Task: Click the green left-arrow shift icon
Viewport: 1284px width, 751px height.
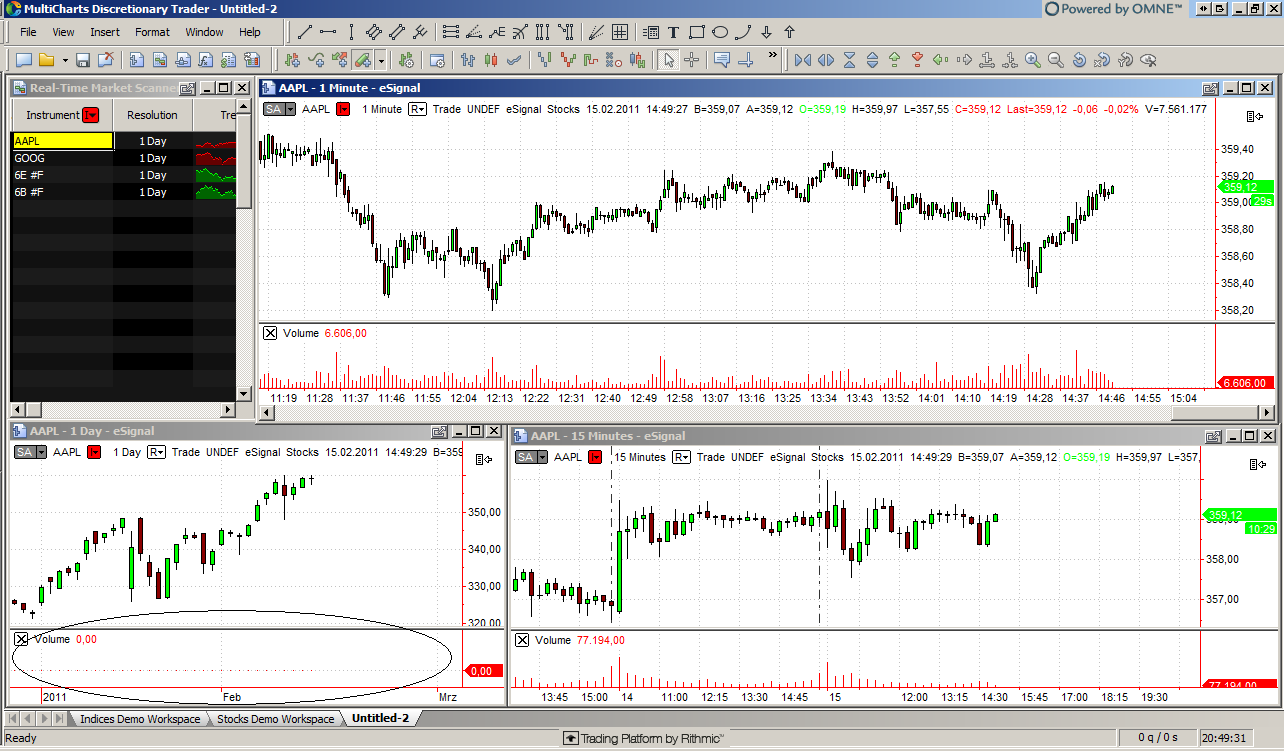Action: [x=941, y=60]
